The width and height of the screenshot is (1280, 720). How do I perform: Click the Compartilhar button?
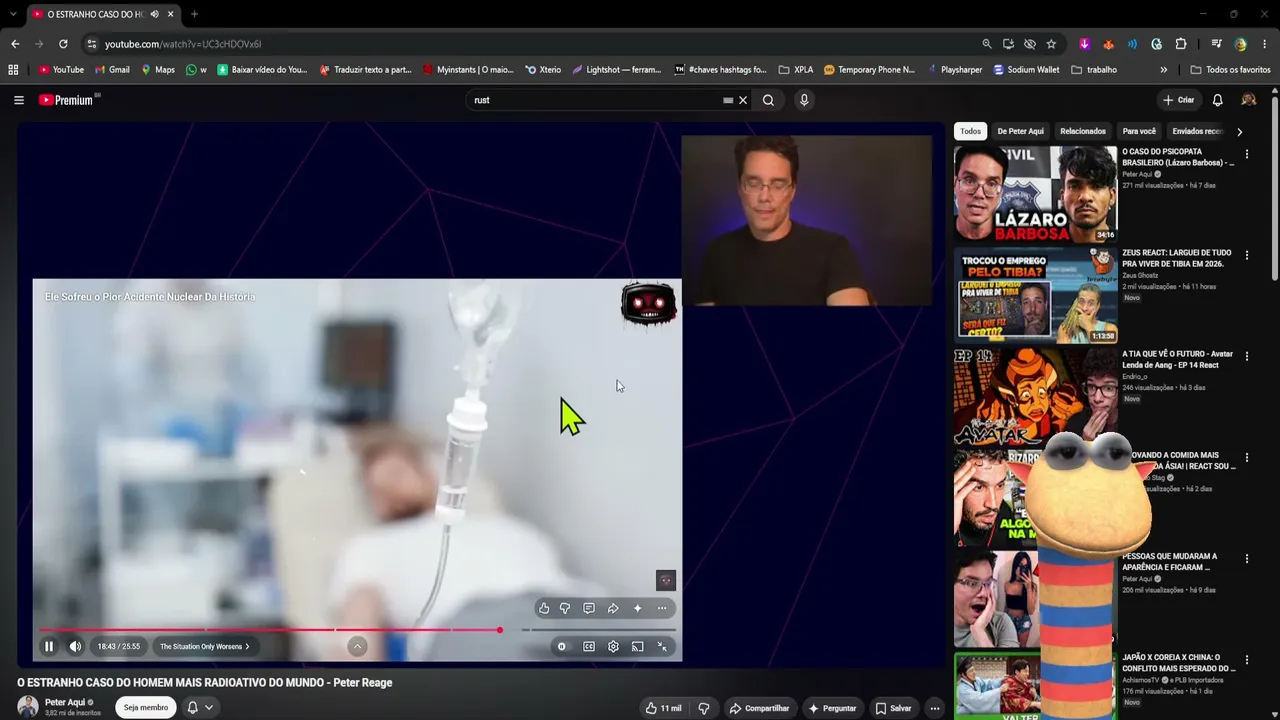point(759,708)
